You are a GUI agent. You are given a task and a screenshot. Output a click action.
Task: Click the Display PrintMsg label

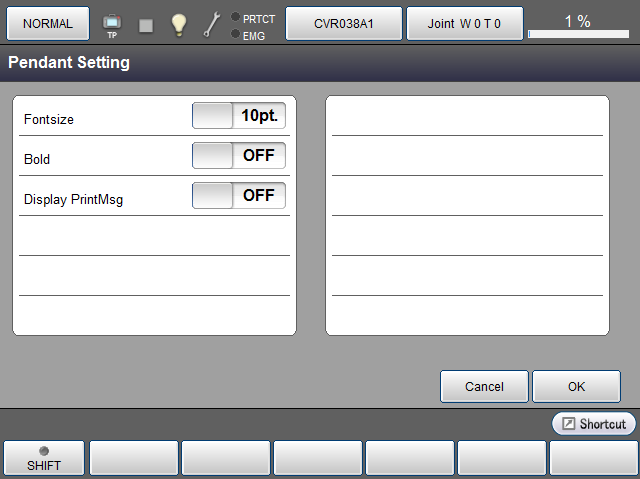coord(73,199)
